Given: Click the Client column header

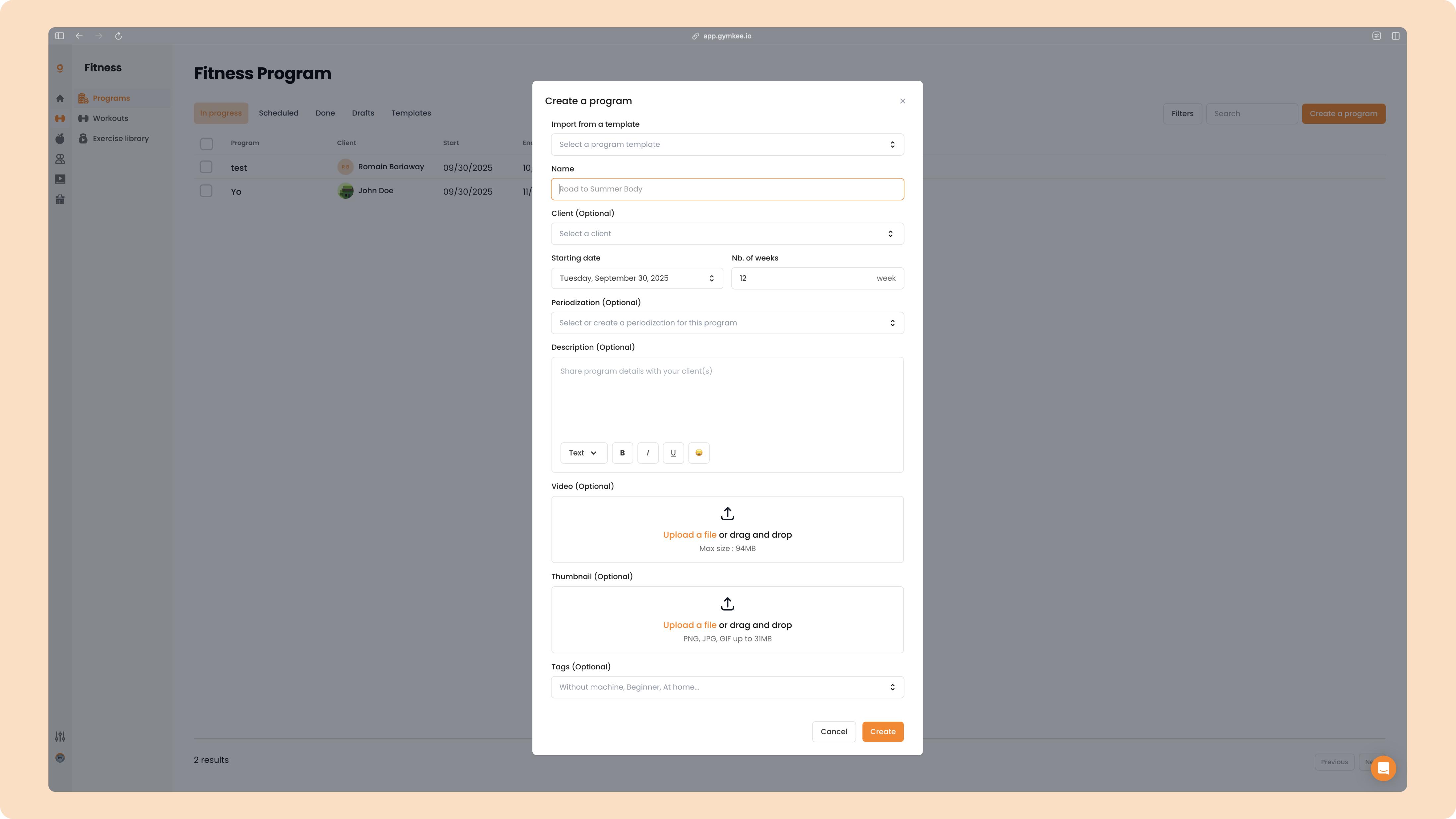Looking at the screenshot, I should point(347,143).
